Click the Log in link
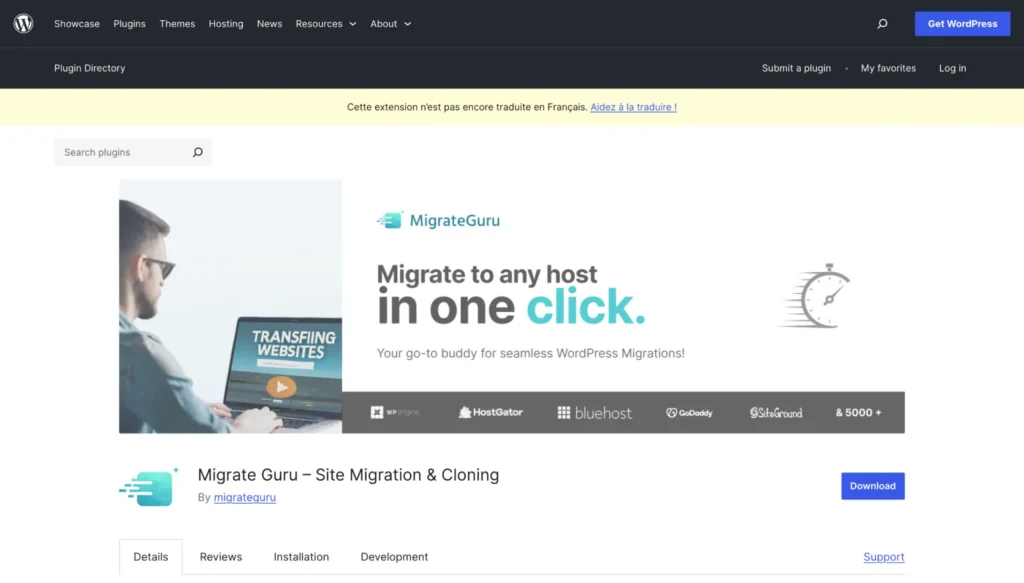Viewport: 1024px width, 583px height. coord(952,68)
